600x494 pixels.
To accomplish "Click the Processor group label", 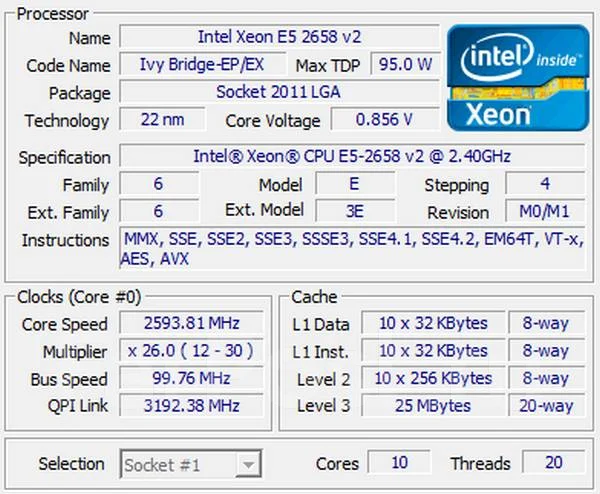I will (x=53, y=14).
